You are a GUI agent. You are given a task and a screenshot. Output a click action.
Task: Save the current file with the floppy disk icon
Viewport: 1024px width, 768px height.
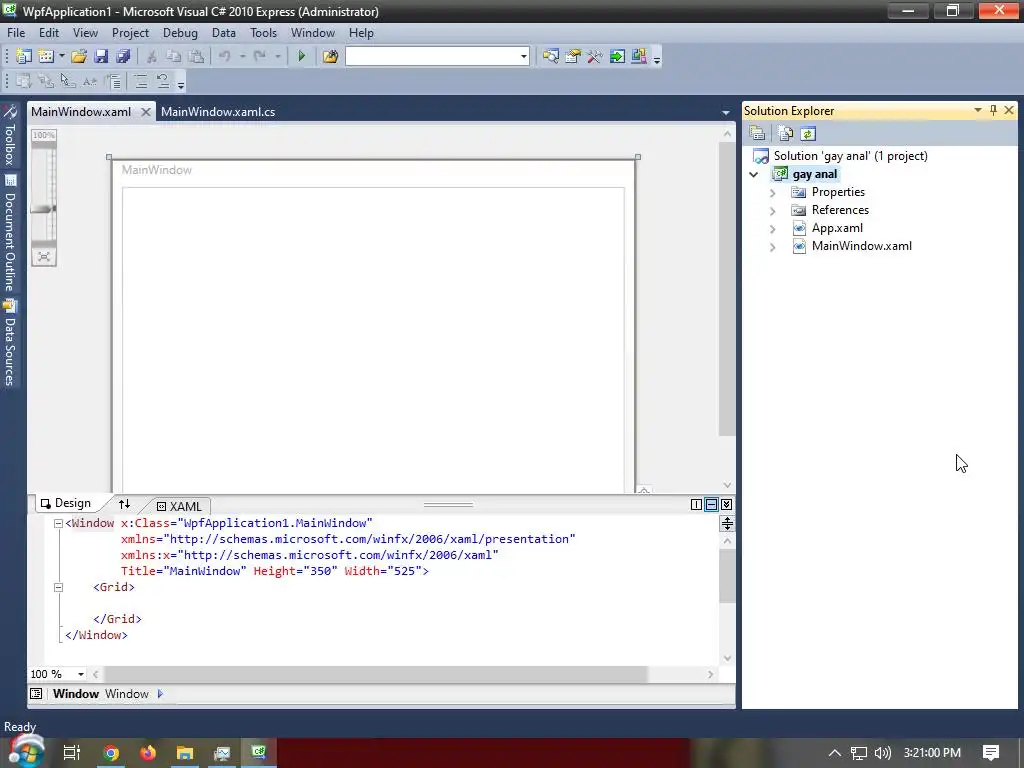pos(101,56)
